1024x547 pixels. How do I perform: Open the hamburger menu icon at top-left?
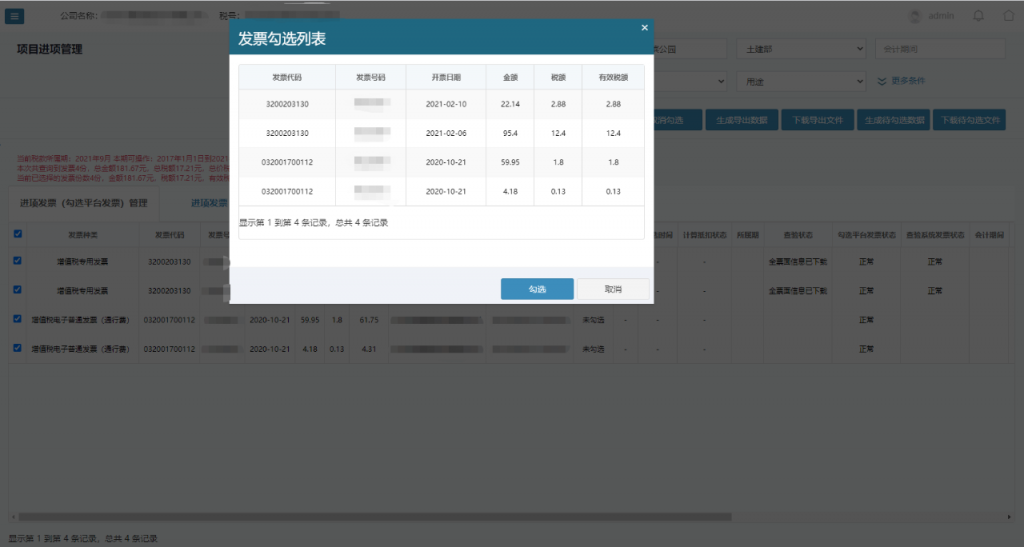pyautogui.click(x=14, y=16)
